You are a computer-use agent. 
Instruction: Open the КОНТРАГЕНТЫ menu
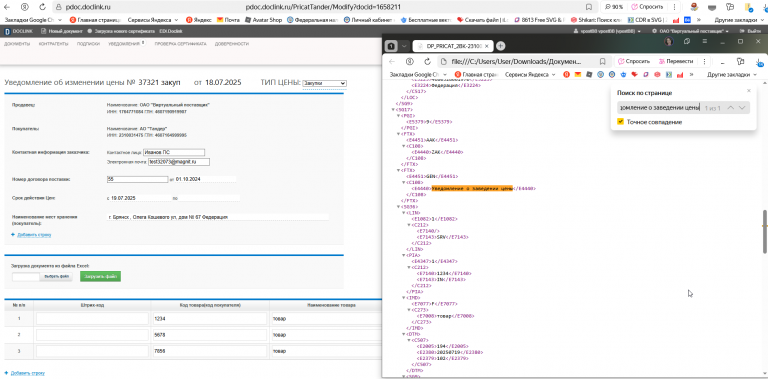(x=53, y=44)
